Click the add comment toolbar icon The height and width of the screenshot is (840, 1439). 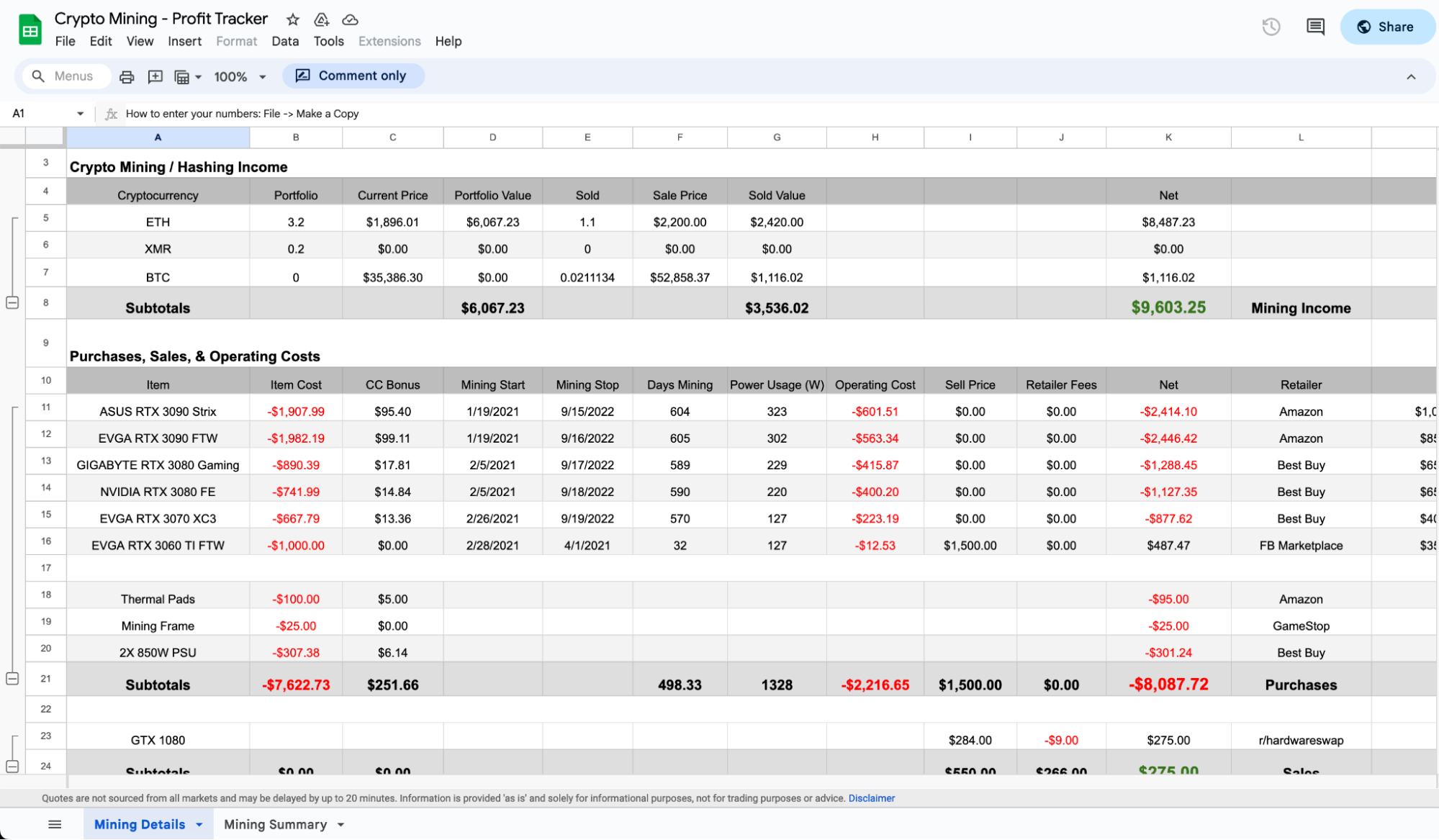point(155,76)
